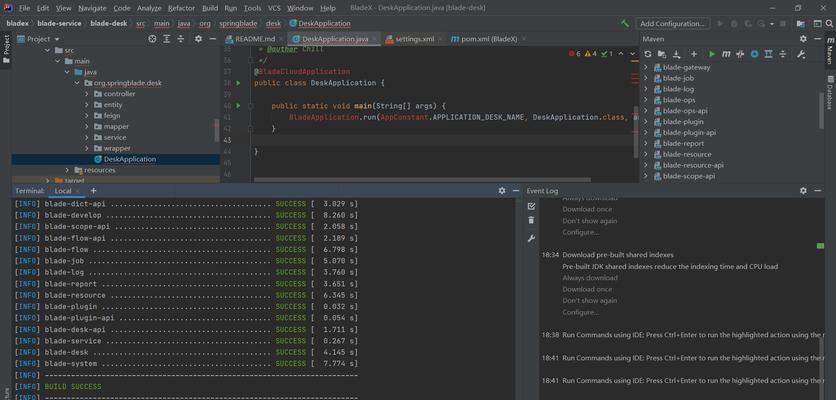Open Project Structure icon in toolbar
Viewport: 836px width, 400px height.
click(800, 23)
